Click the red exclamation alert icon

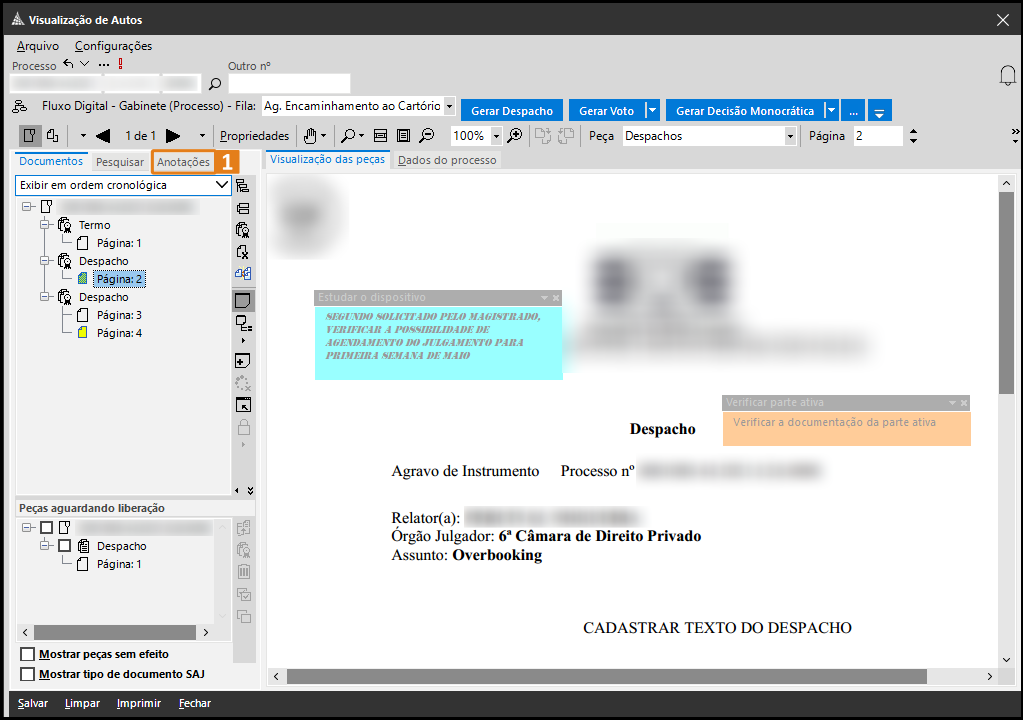point(121,64)
